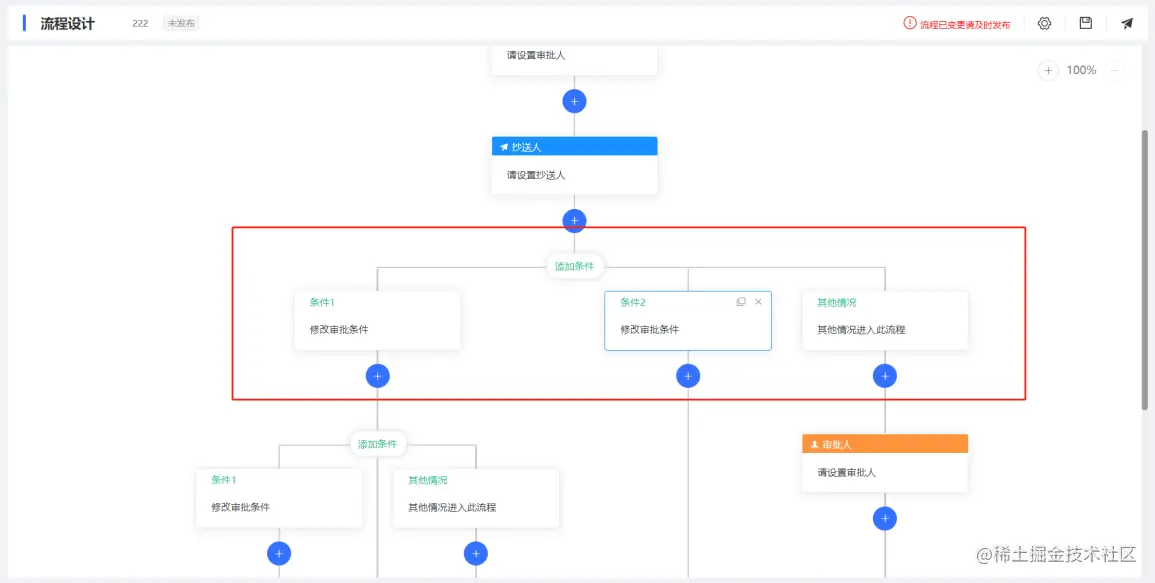The width and height of the screenshot is (1155, 583).
Task: Click 条件1 title beside the 条件2 card
Action: (x=323, y=302)
